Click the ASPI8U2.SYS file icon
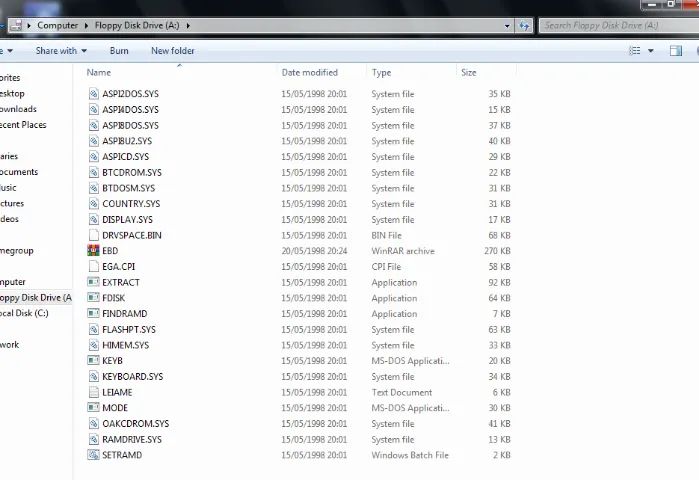699x480 pixels. pyautogui.click(x=93, y=141)
